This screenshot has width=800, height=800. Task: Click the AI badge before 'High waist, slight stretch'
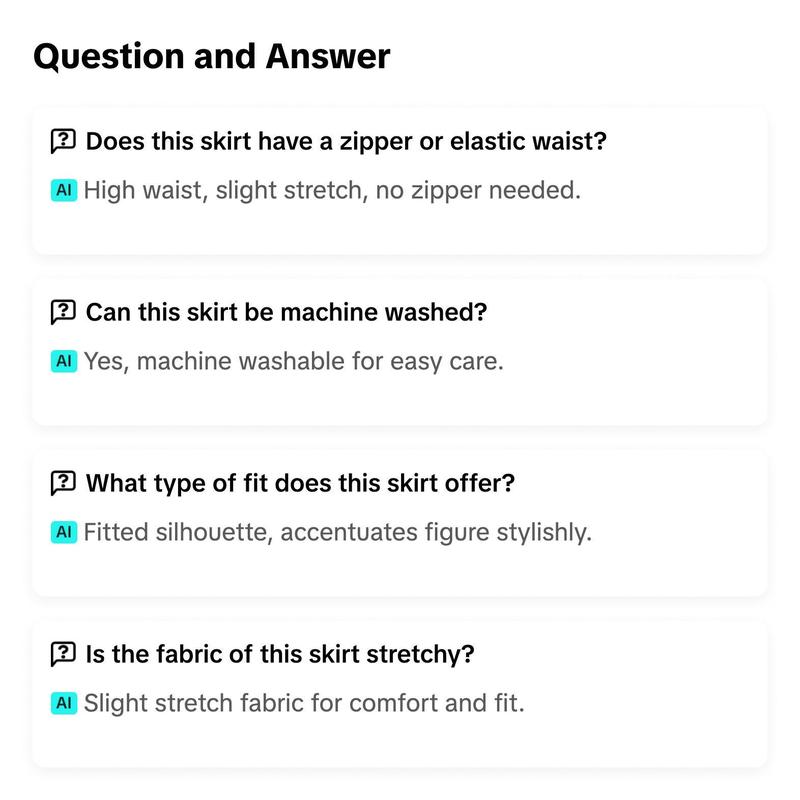tap(64, 190)
